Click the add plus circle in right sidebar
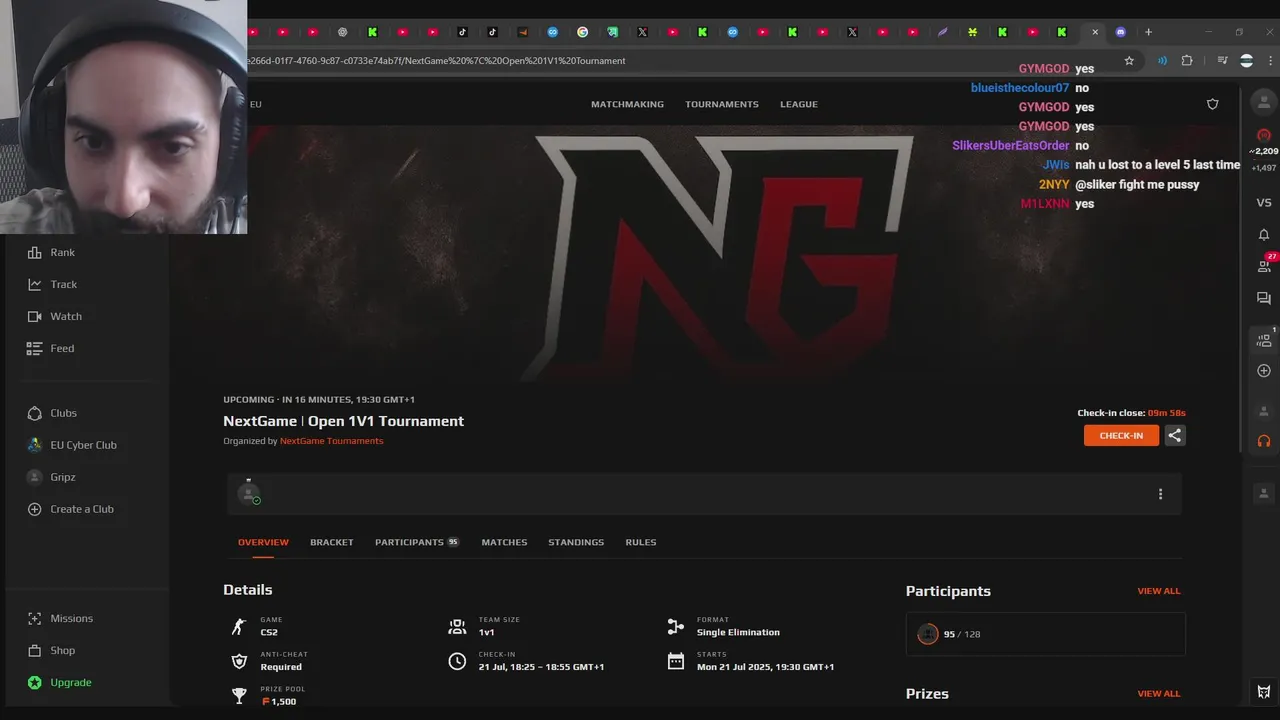Image resolution: width=1280 pixels, height=720 pixels. (1264, 371)
